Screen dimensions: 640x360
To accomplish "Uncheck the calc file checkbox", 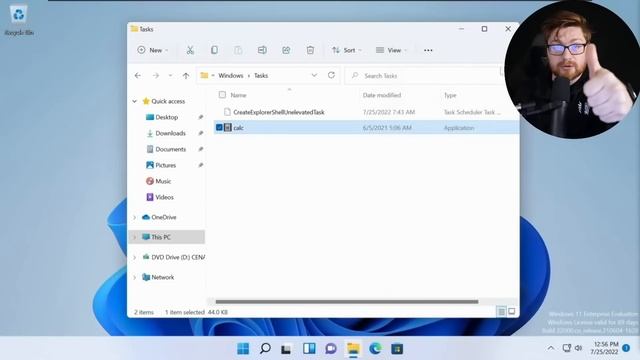I will pyautogui.click(x=219, y=127).
